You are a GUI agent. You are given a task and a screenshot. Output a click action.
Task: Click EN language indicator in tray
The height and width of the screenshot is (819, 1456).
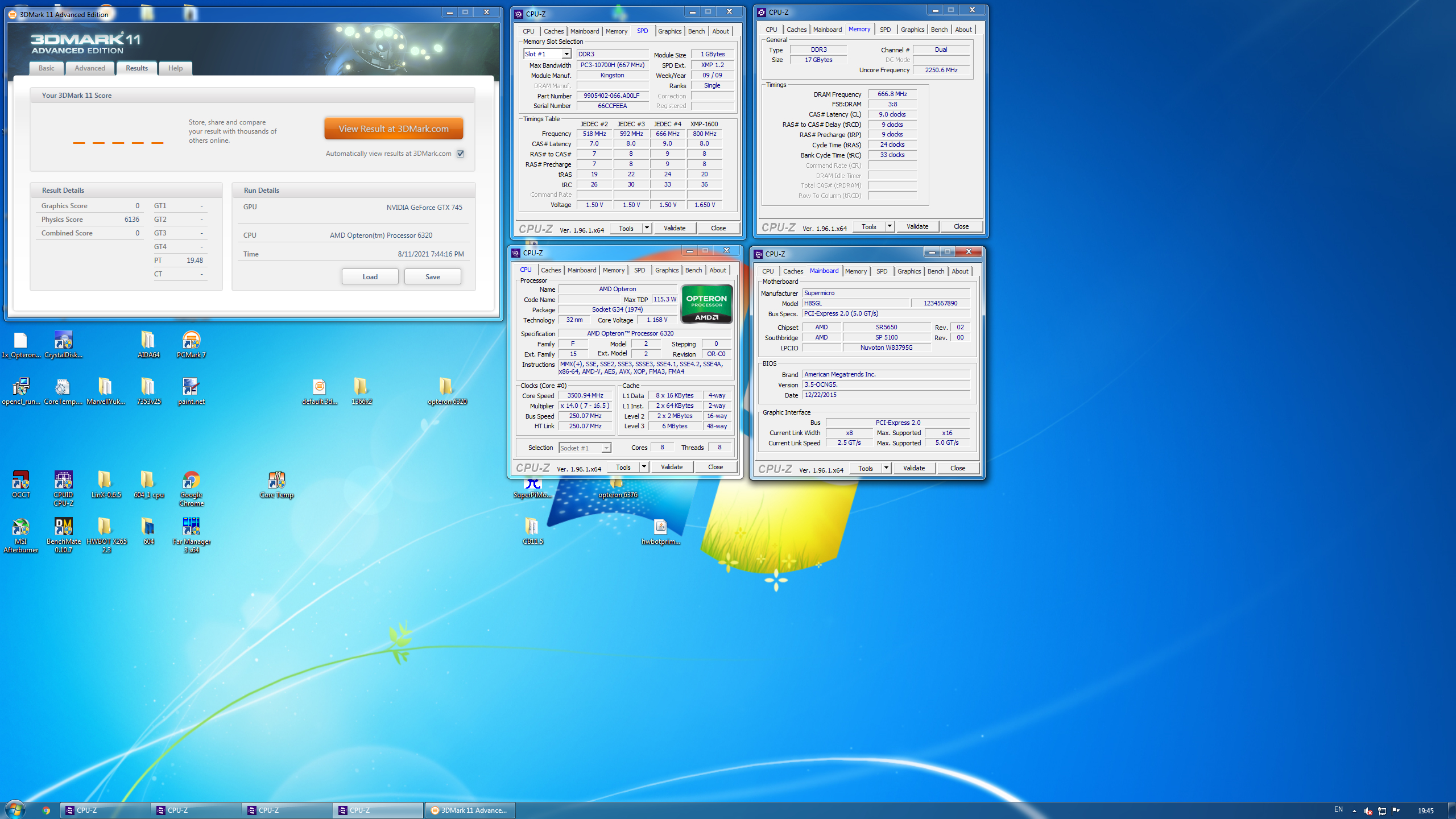pyautogui.click(x=1338, y=809)
